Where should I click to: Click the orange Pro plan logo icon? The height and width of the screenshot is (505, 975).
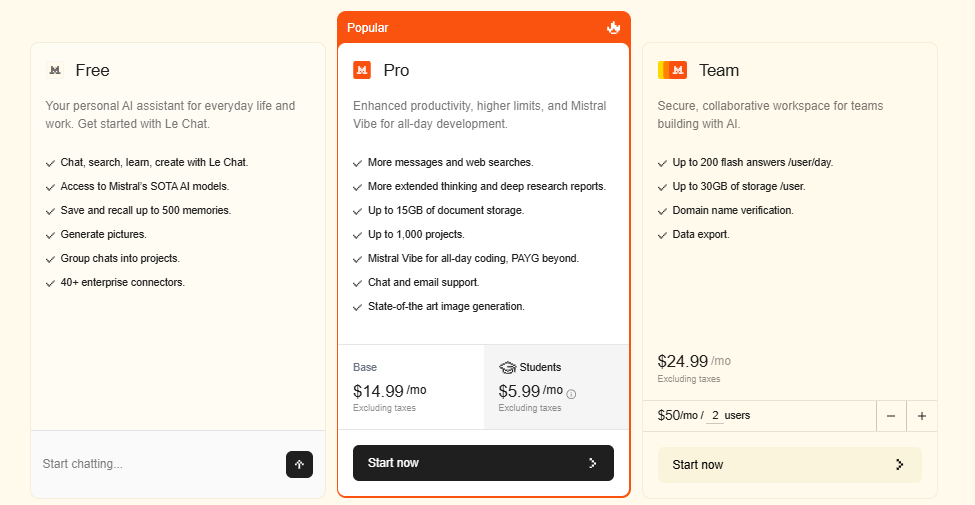[x=362, y=70]
